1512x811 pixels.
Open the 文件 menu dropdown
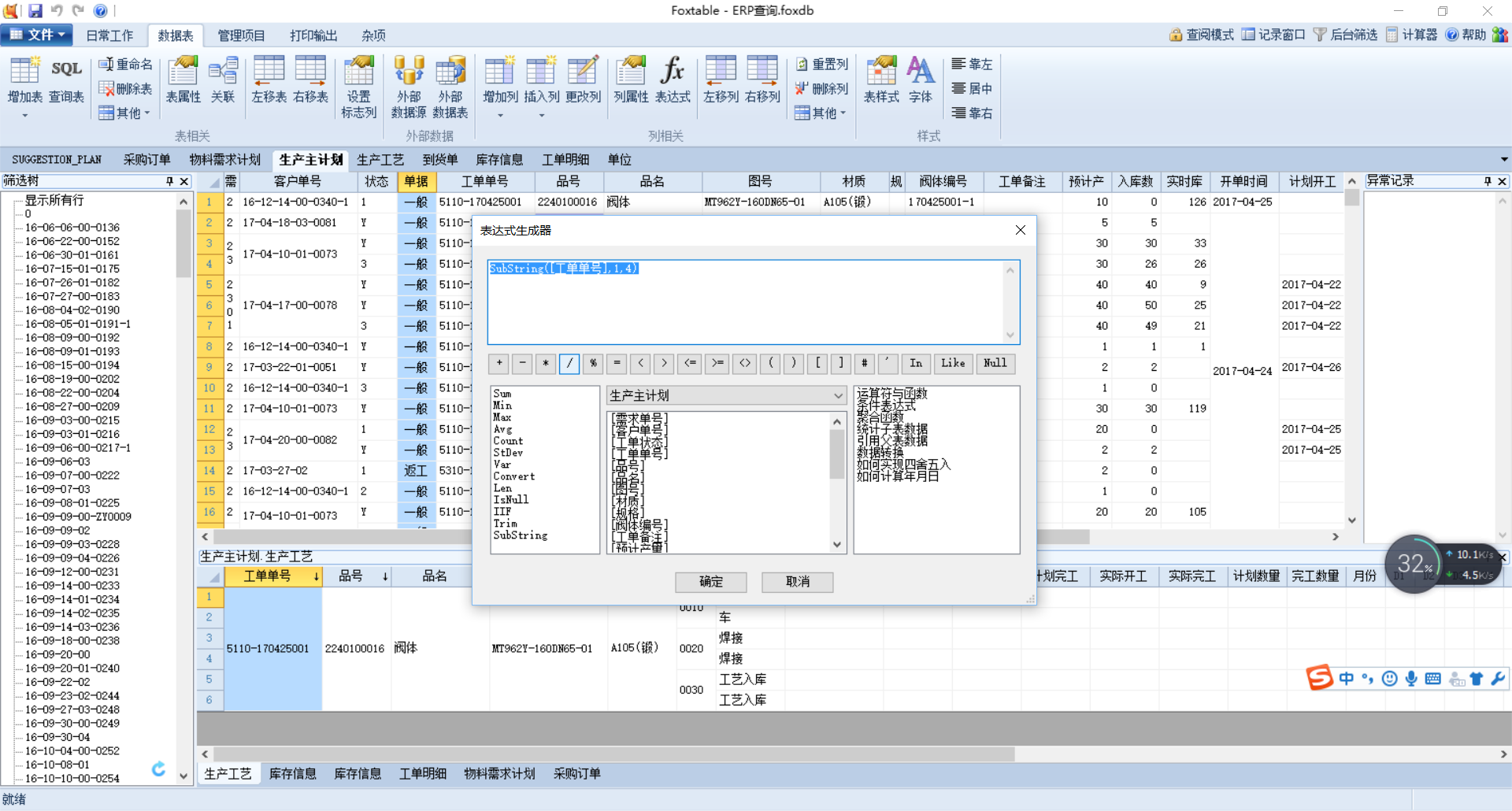pyautogui.click(x=36, y=35)
